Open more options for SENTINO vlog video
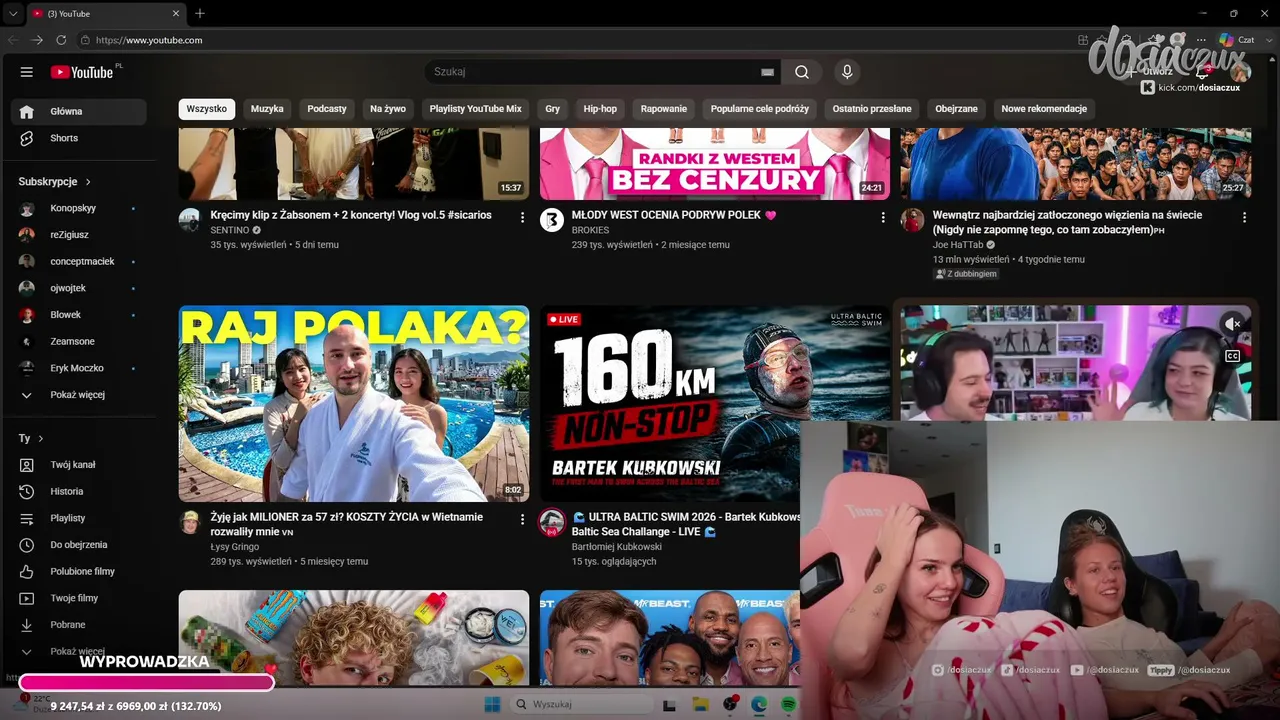Image resolution: width=1280 pixels, height=720 pixels. point(522,217)
